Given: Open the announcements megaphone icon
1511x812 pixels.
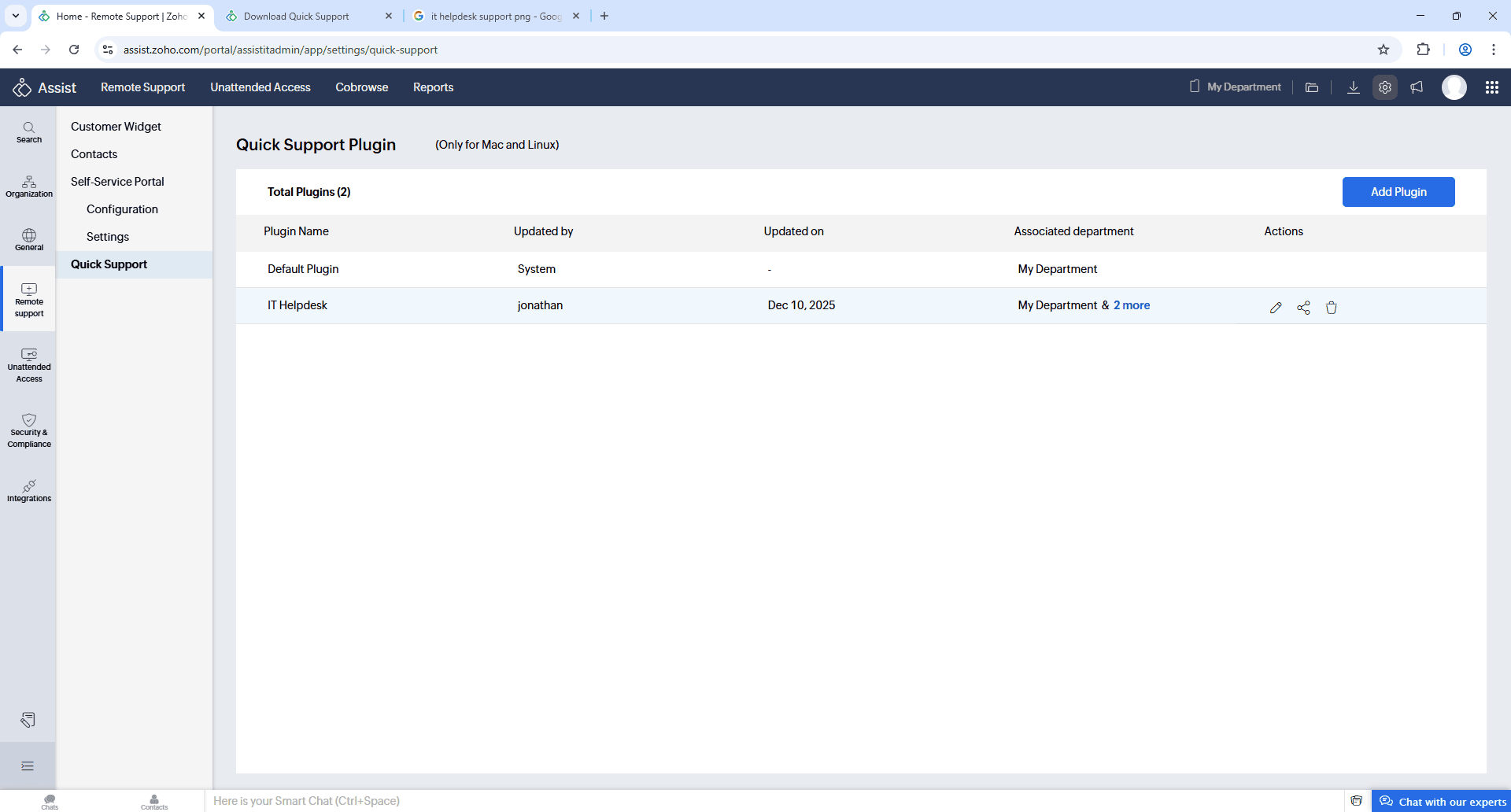Looking at the screenshot, I should pos(1417,87).
